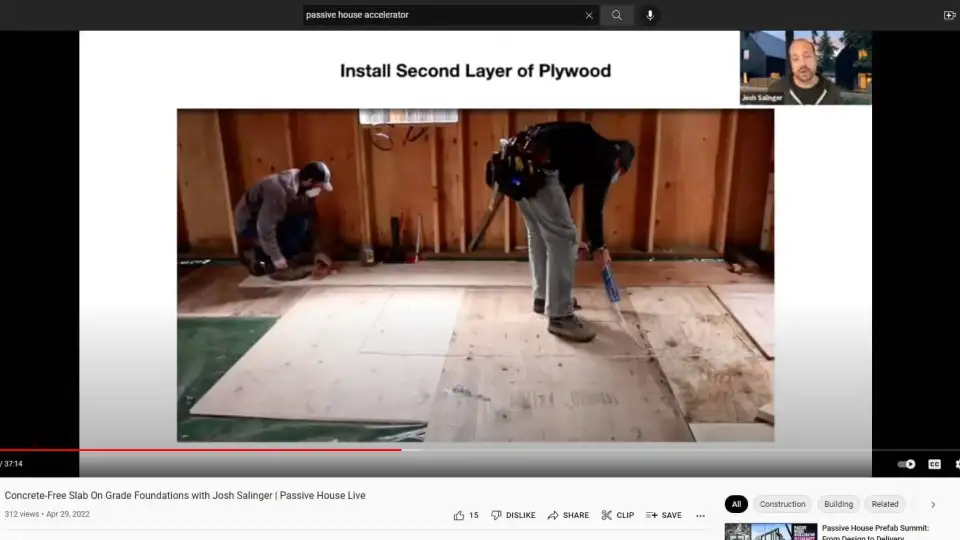Clear the search box text
Viewport: 960px width, 540px height.
(589, 15)
